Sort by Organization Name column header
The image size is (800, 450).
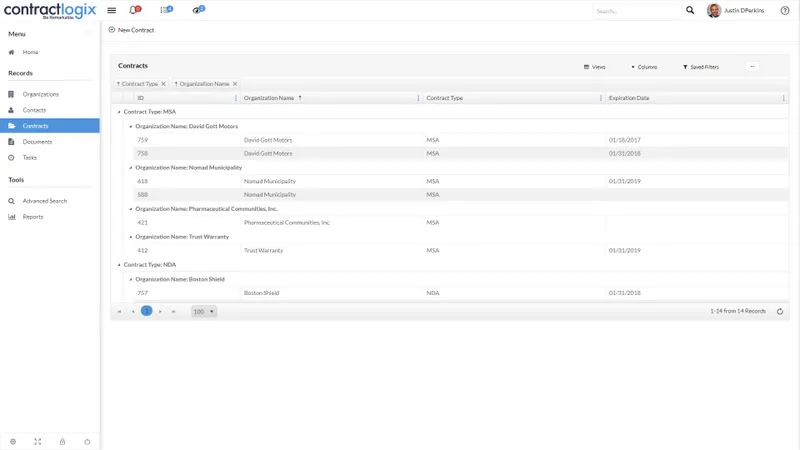click(x=269, y=98)
